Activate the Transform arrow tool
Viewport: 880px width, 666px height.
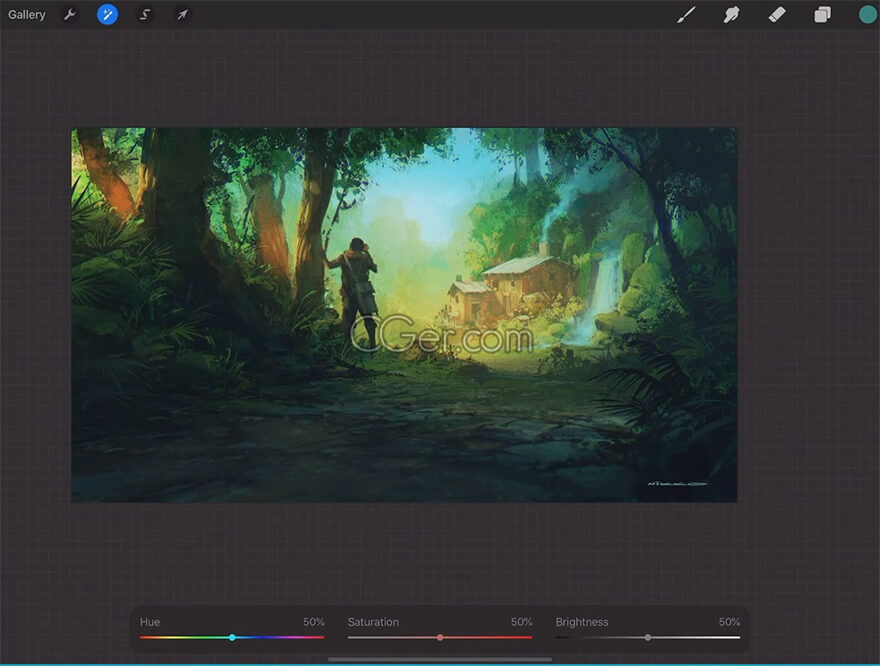click(x=182, y=15)
